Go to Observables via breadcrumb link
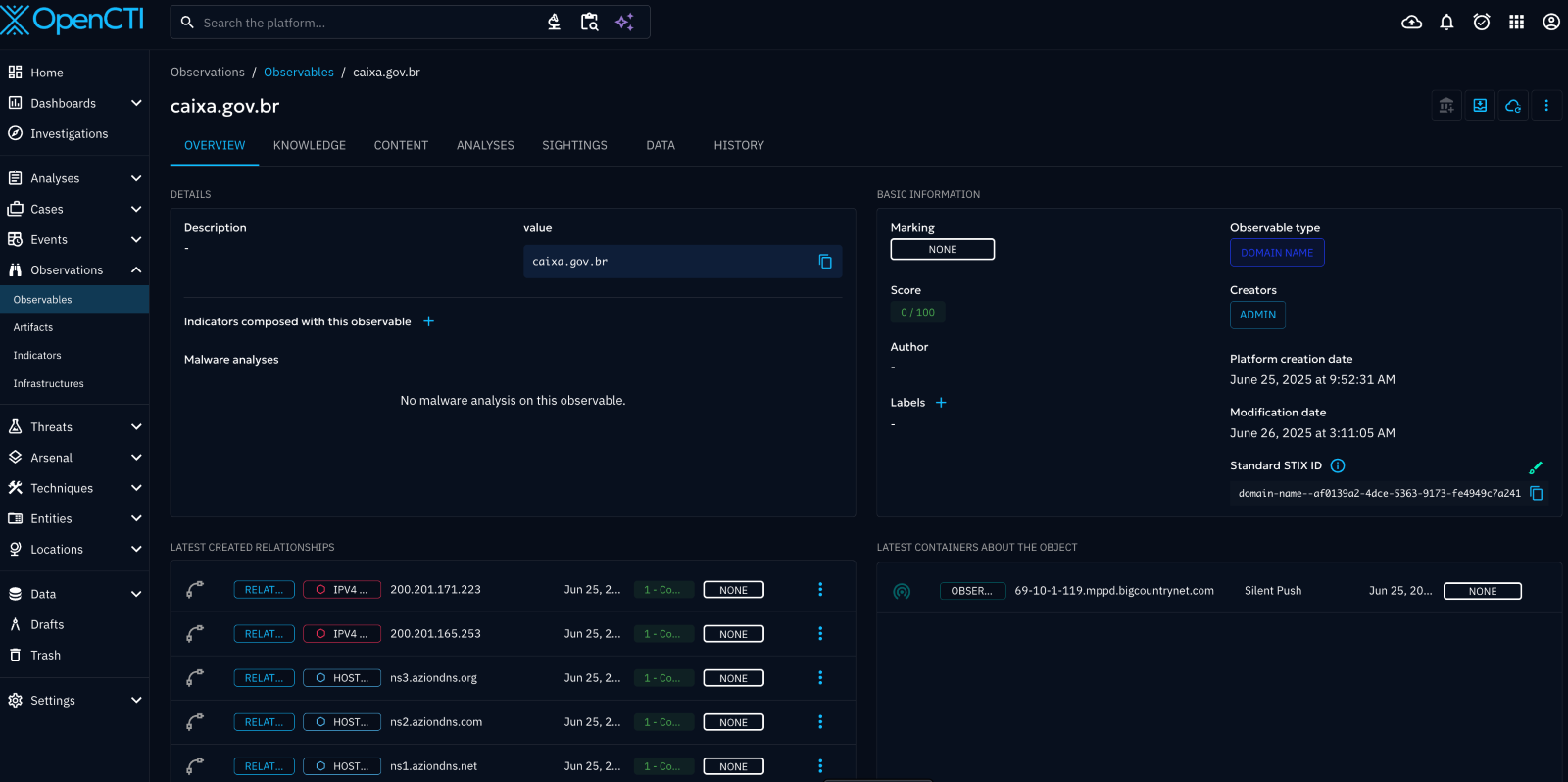 click(299, 73)
